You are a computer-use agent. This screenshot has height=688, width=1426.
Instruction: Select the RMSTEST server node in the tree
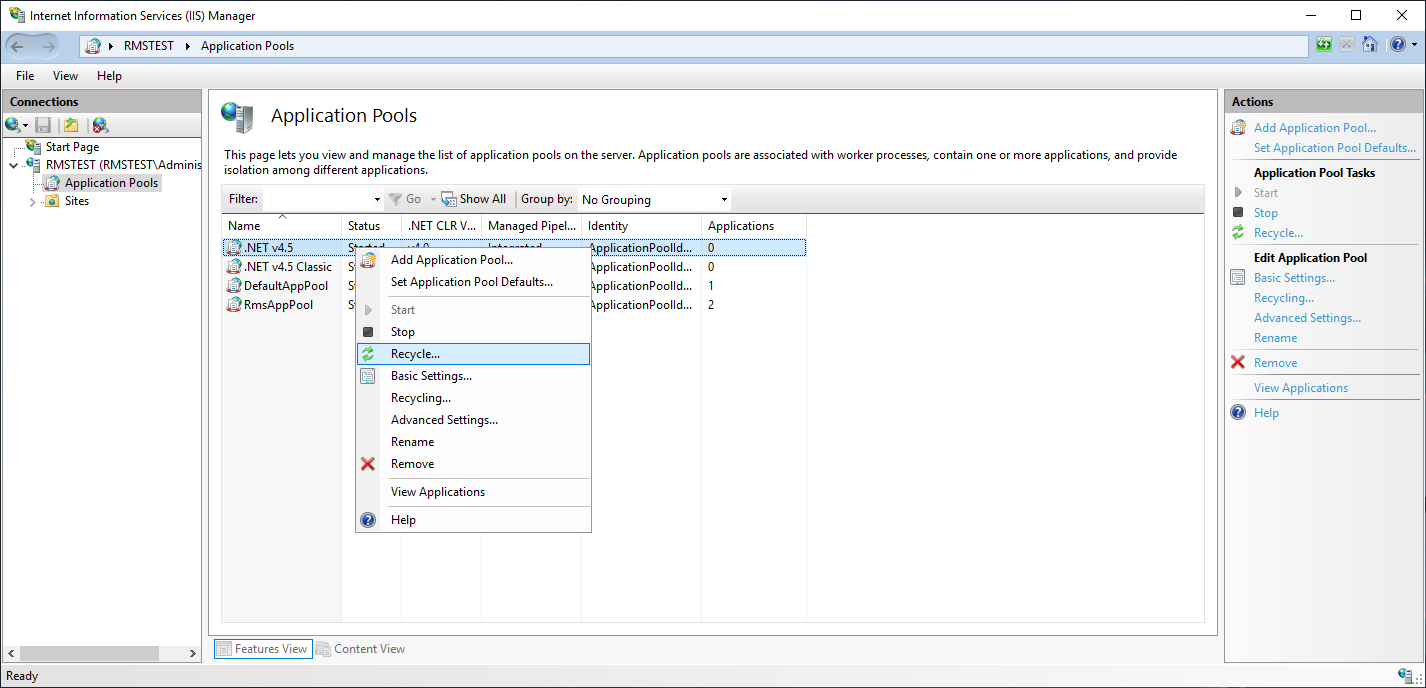click(123, 165)
